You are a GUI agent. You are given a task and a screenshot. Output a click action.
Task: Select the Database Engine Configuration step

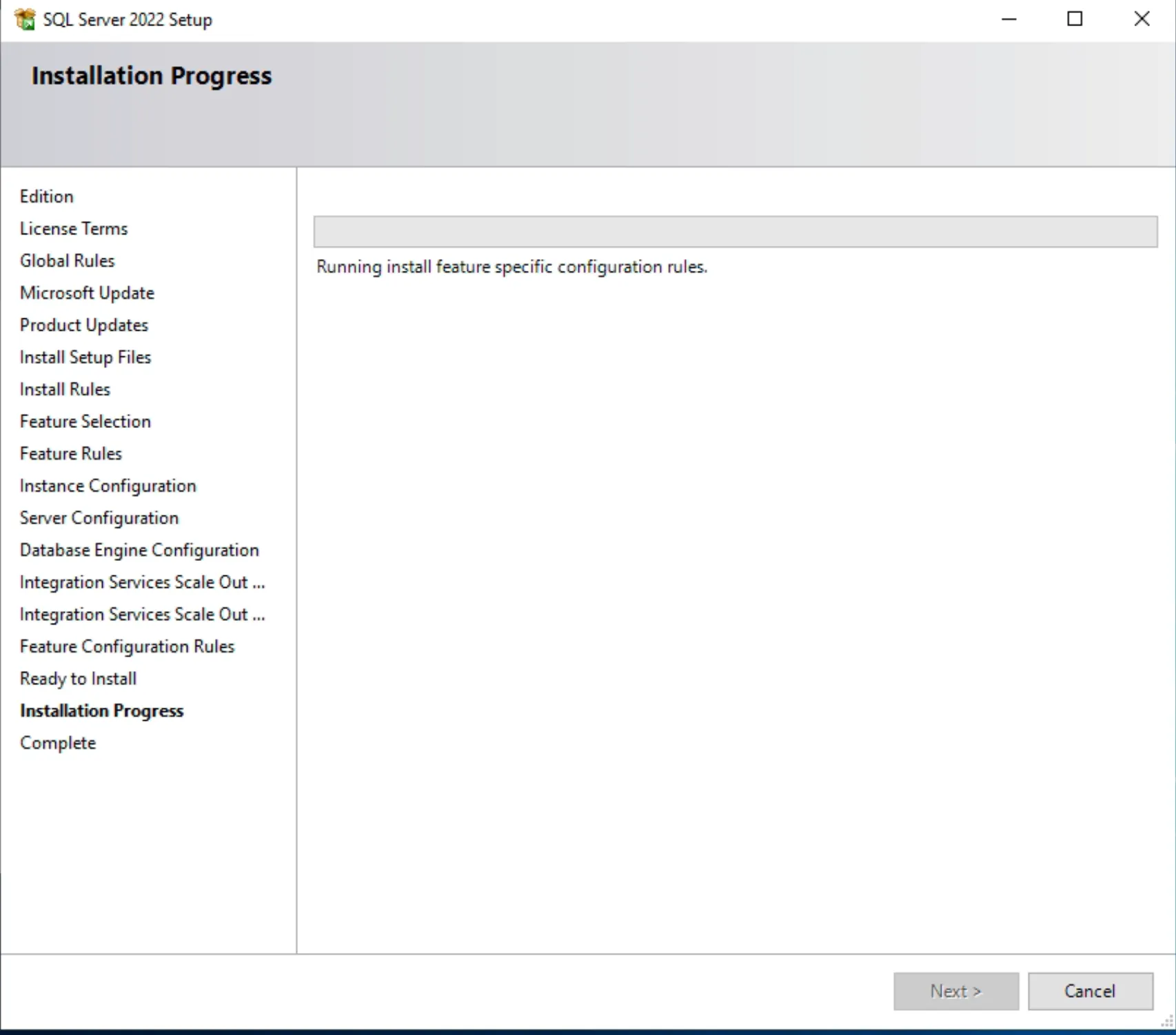click(139, 550)
